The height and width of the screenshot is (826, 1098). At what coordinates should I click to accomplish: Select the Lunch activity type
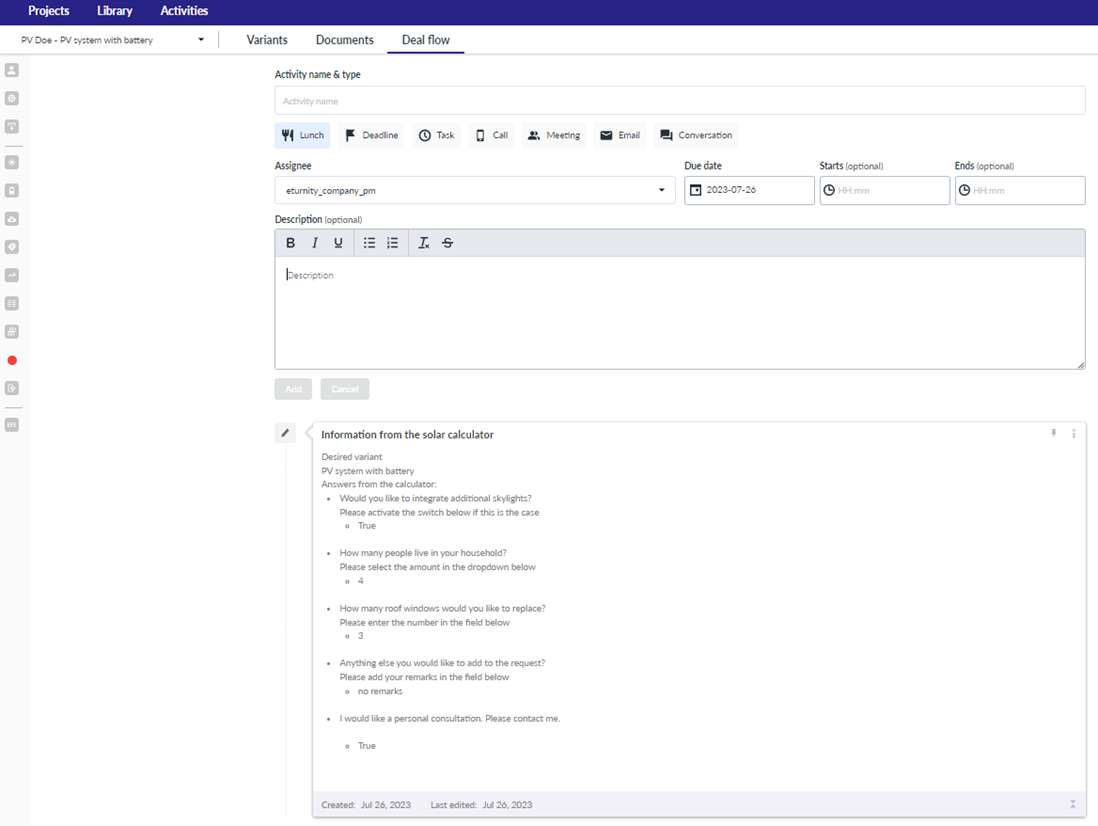[302, 135]
